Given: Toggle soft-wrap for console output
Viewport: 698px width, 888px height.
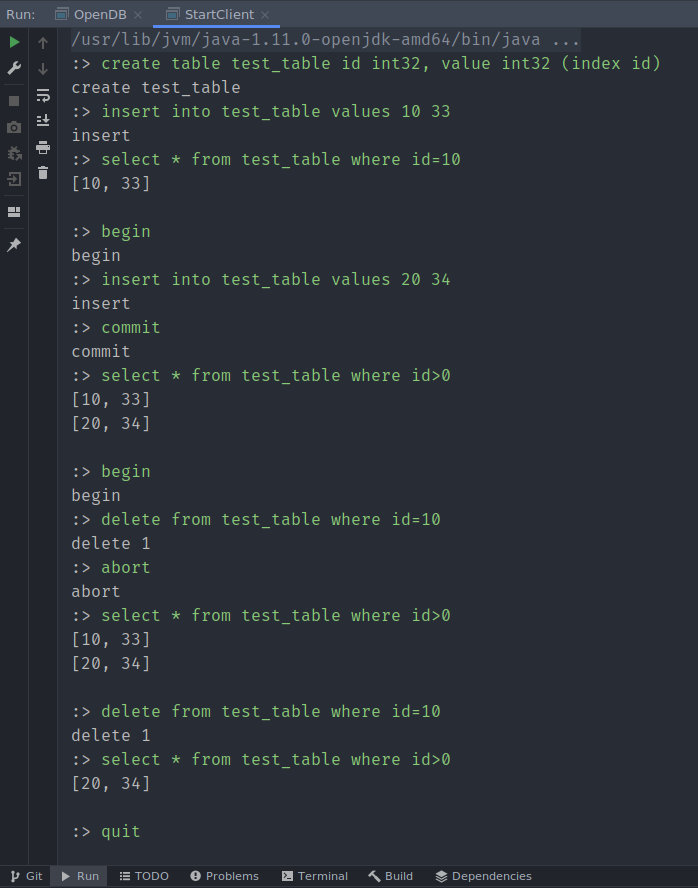Looking at the screenshot, I should (x=43, y=95).
